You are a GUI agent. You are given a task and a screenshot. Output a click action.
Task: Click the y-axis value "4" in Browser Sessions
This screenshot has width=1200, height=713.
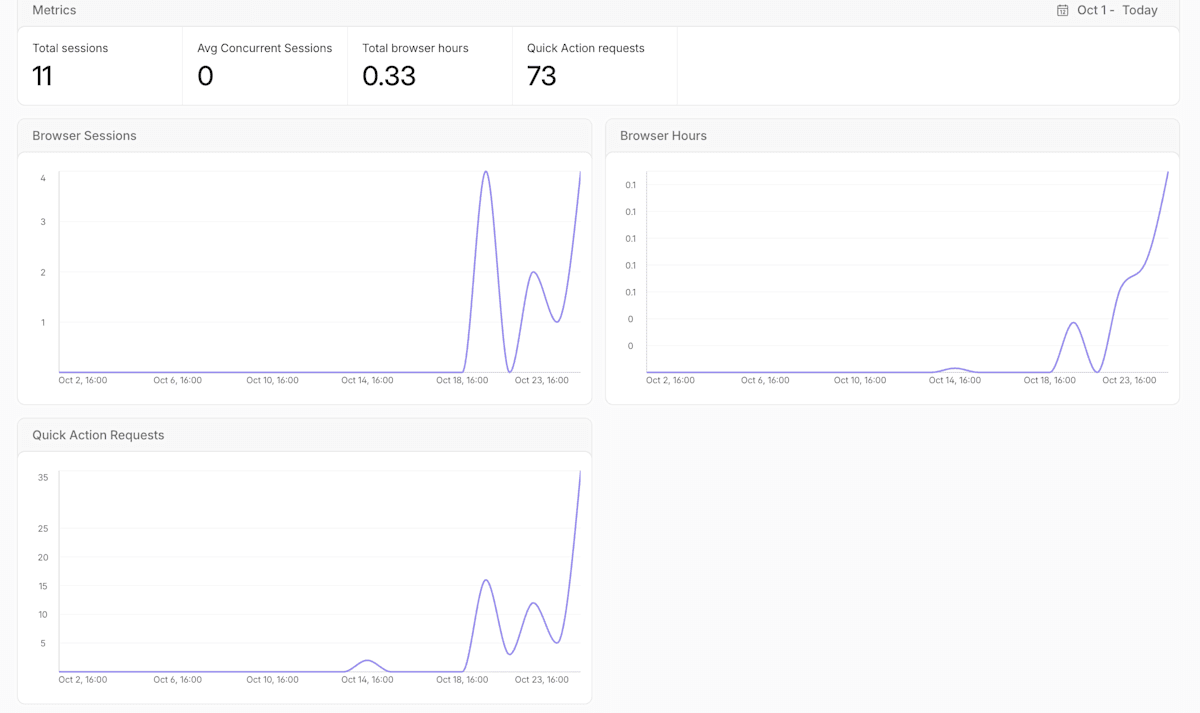[x=43, y=178]
